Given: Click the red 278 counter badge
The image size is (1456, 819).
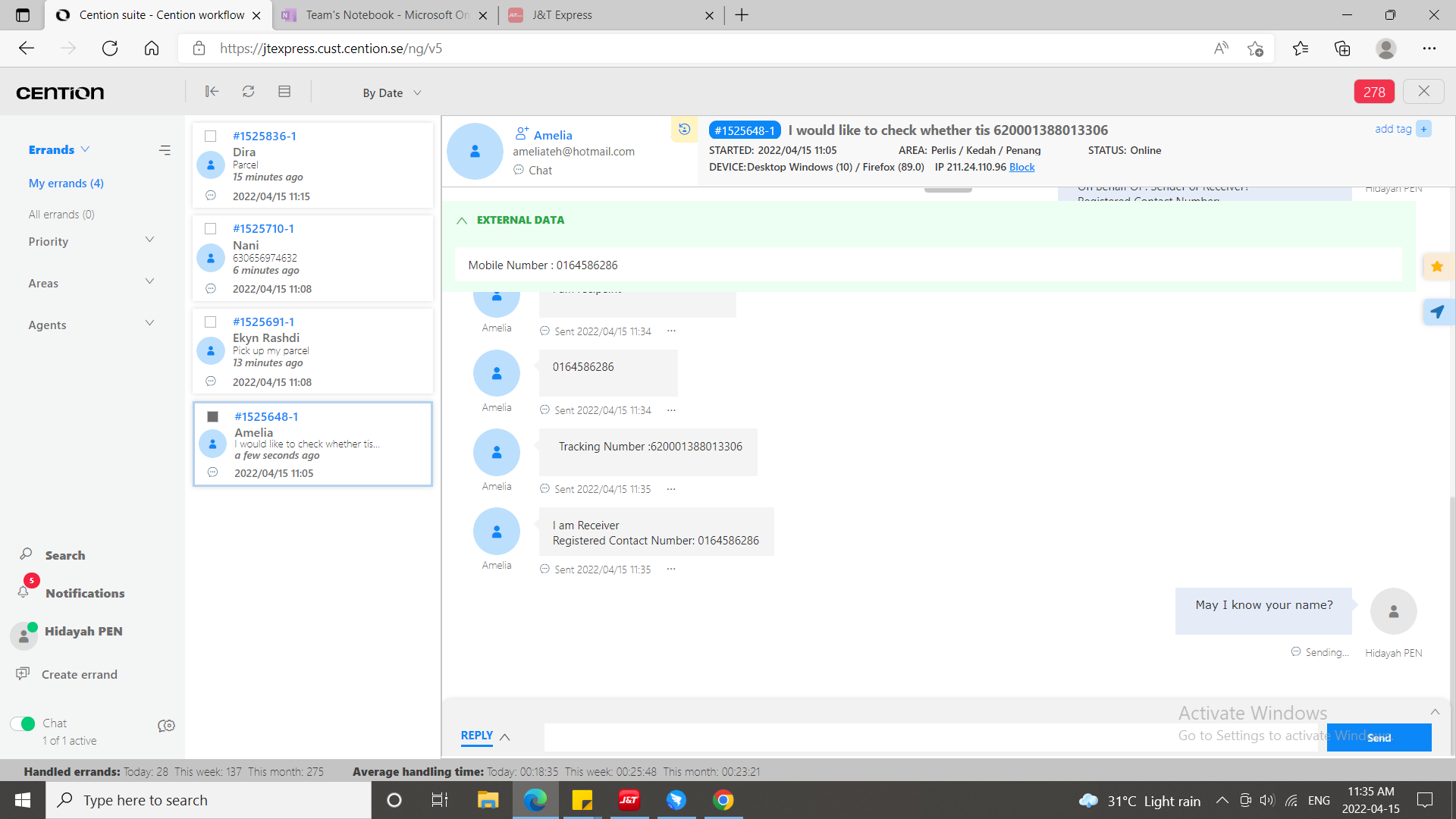Looking at the screenshot, I should tap(1374, 92).
